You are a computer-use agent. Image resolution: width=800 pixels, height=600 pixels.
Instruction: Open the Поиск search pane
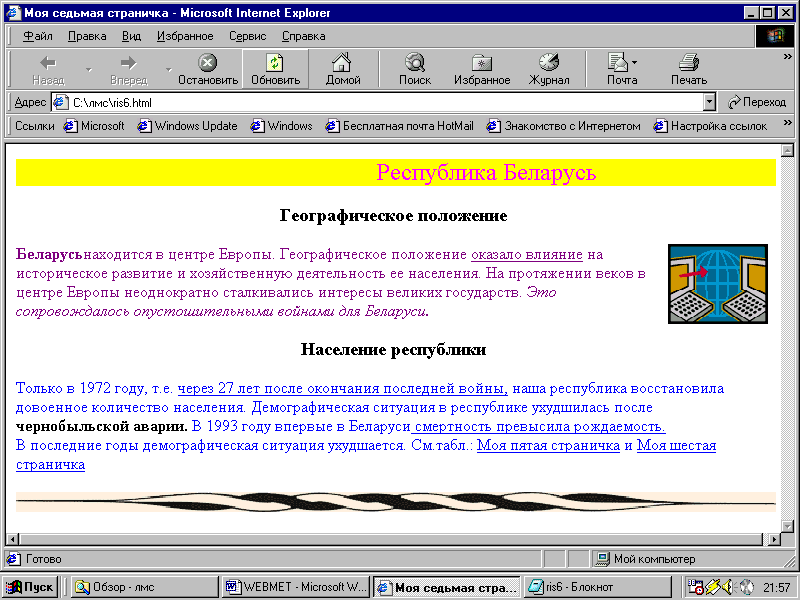(x=415, y=69)
